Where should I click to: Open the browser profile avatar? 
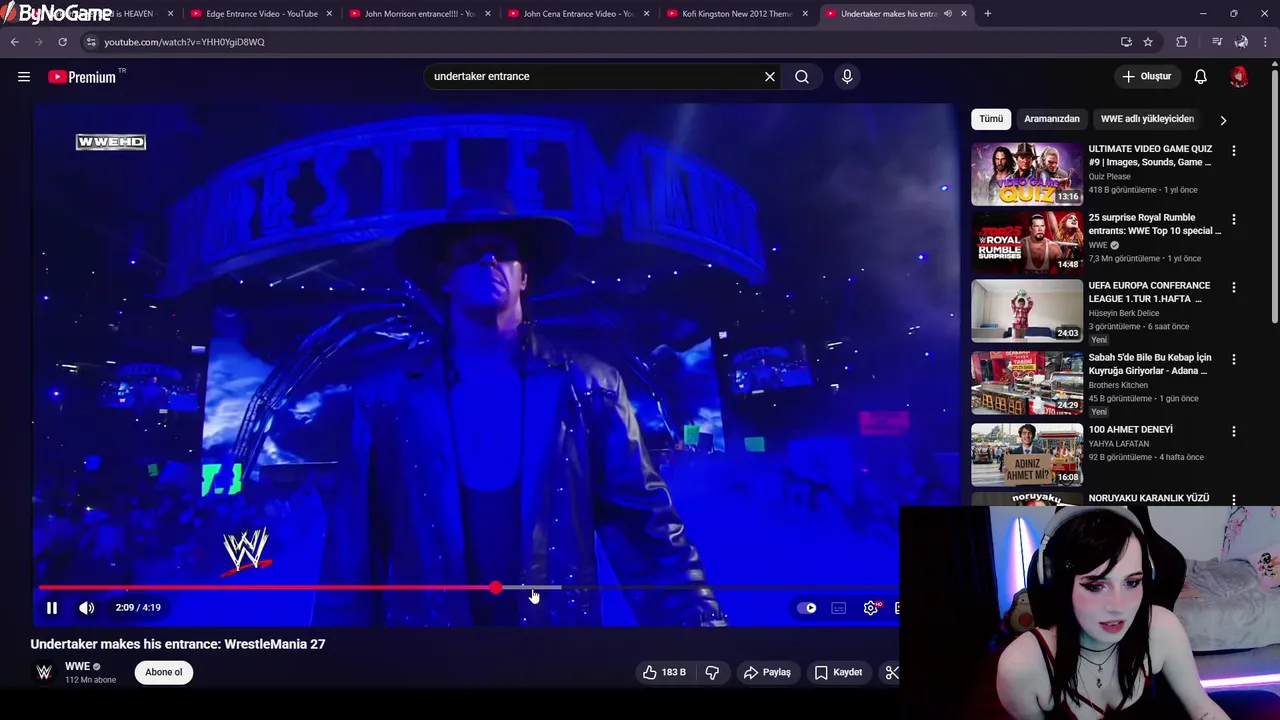pyautogui.click(x=1241, y=42)
